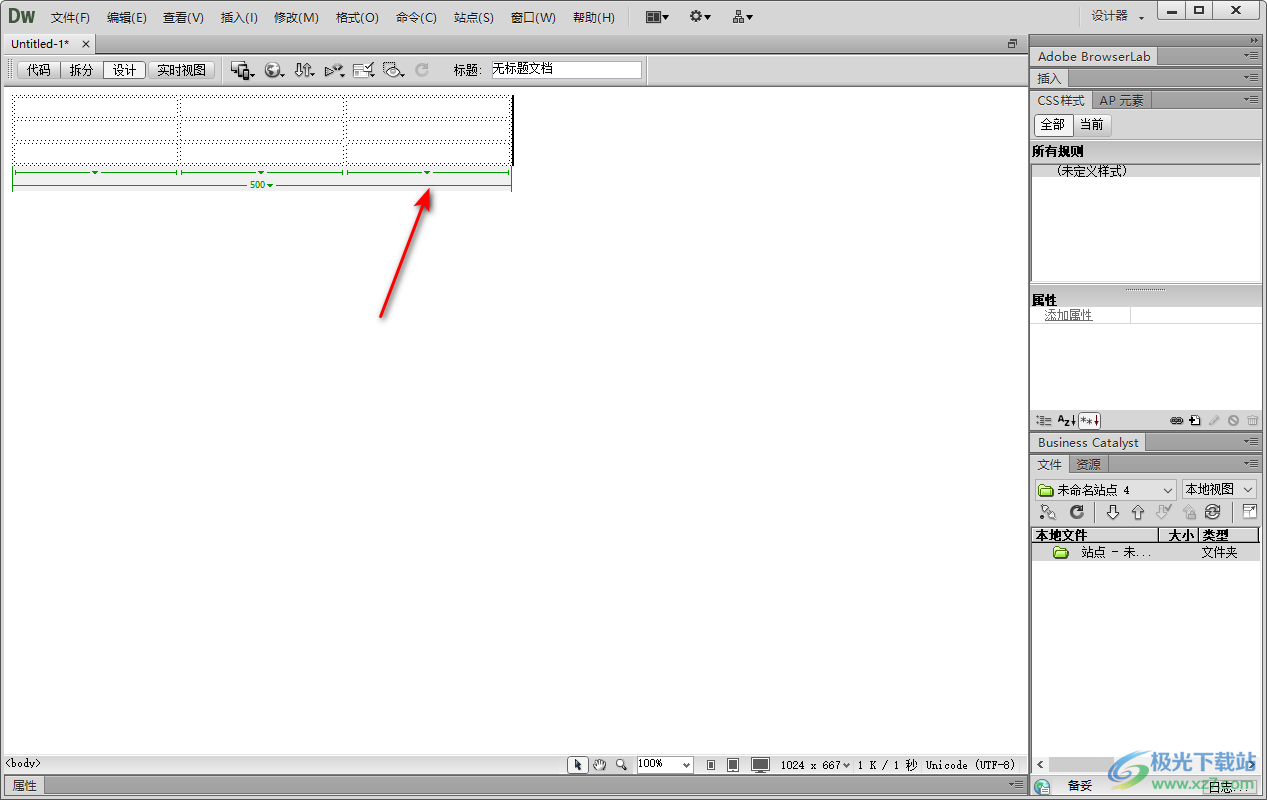Expand the 属性 properties panel at bottom

[x=25, y=786]
